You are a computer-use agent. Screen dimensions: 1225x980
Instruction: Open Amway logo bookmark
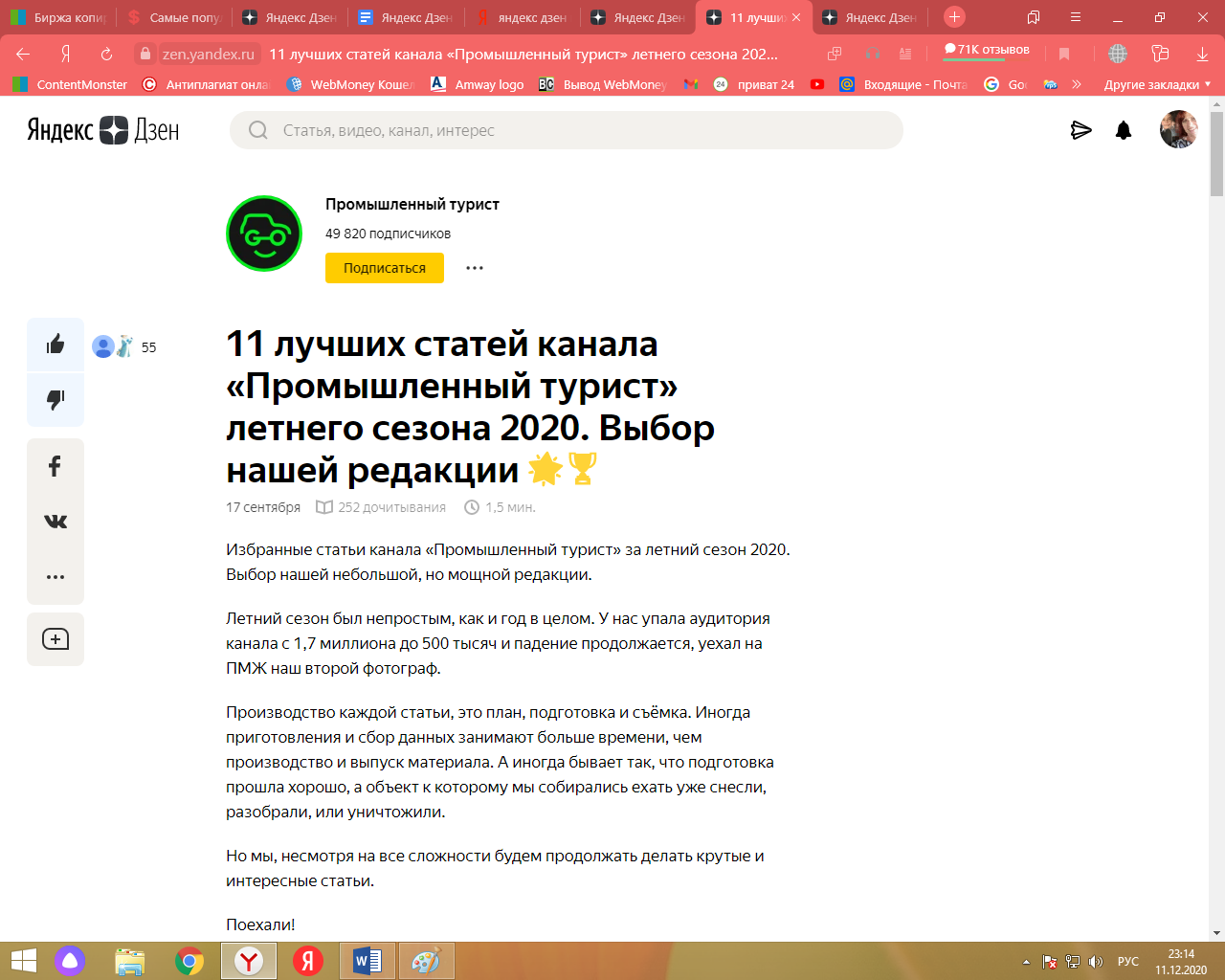point(477,84)
